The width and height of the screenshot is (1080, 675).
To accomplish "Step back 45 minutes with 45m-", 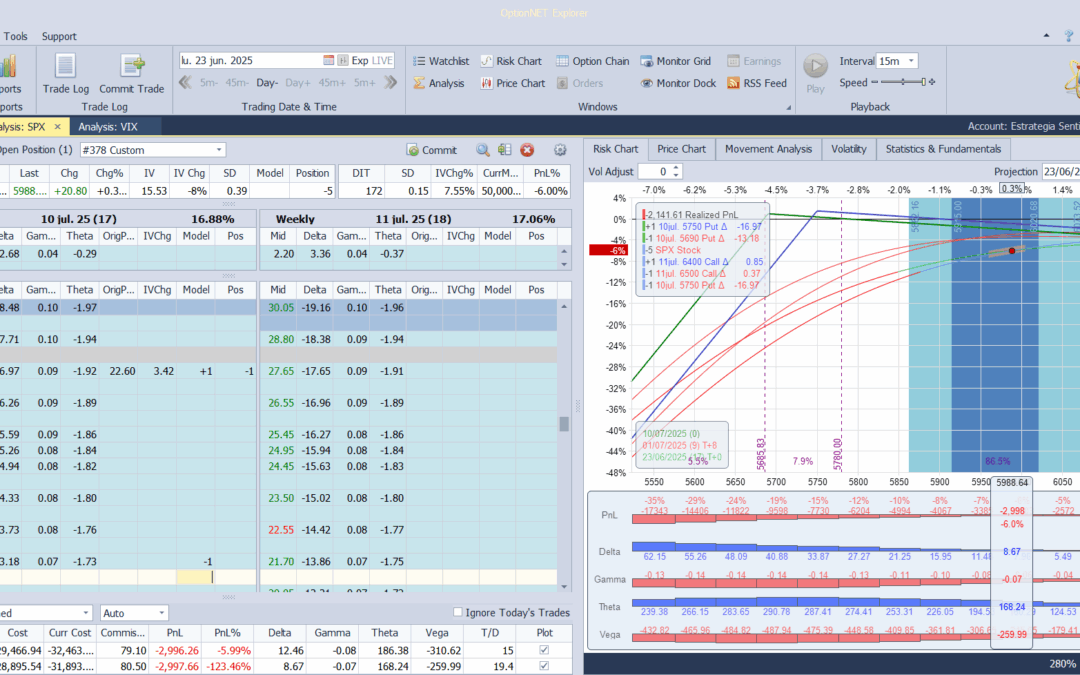I will pyautogui.click(x=237, y=83).
